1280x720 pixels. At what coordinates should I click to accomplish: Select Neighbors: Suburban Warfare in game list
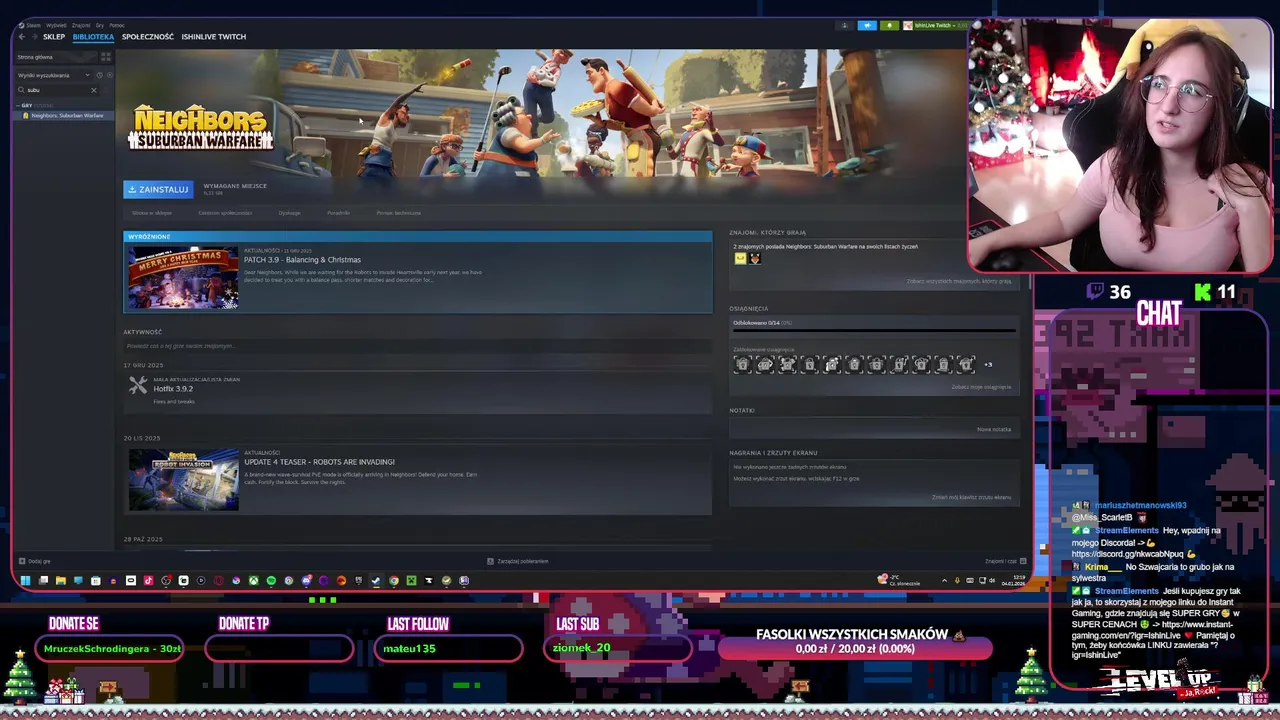pyautogui.click(x=65, y=115)
